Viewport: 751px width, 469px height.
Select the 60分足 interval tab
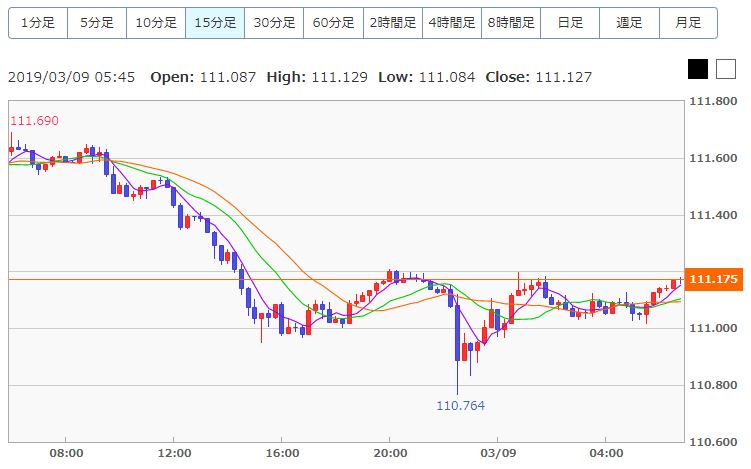(333, 22)
